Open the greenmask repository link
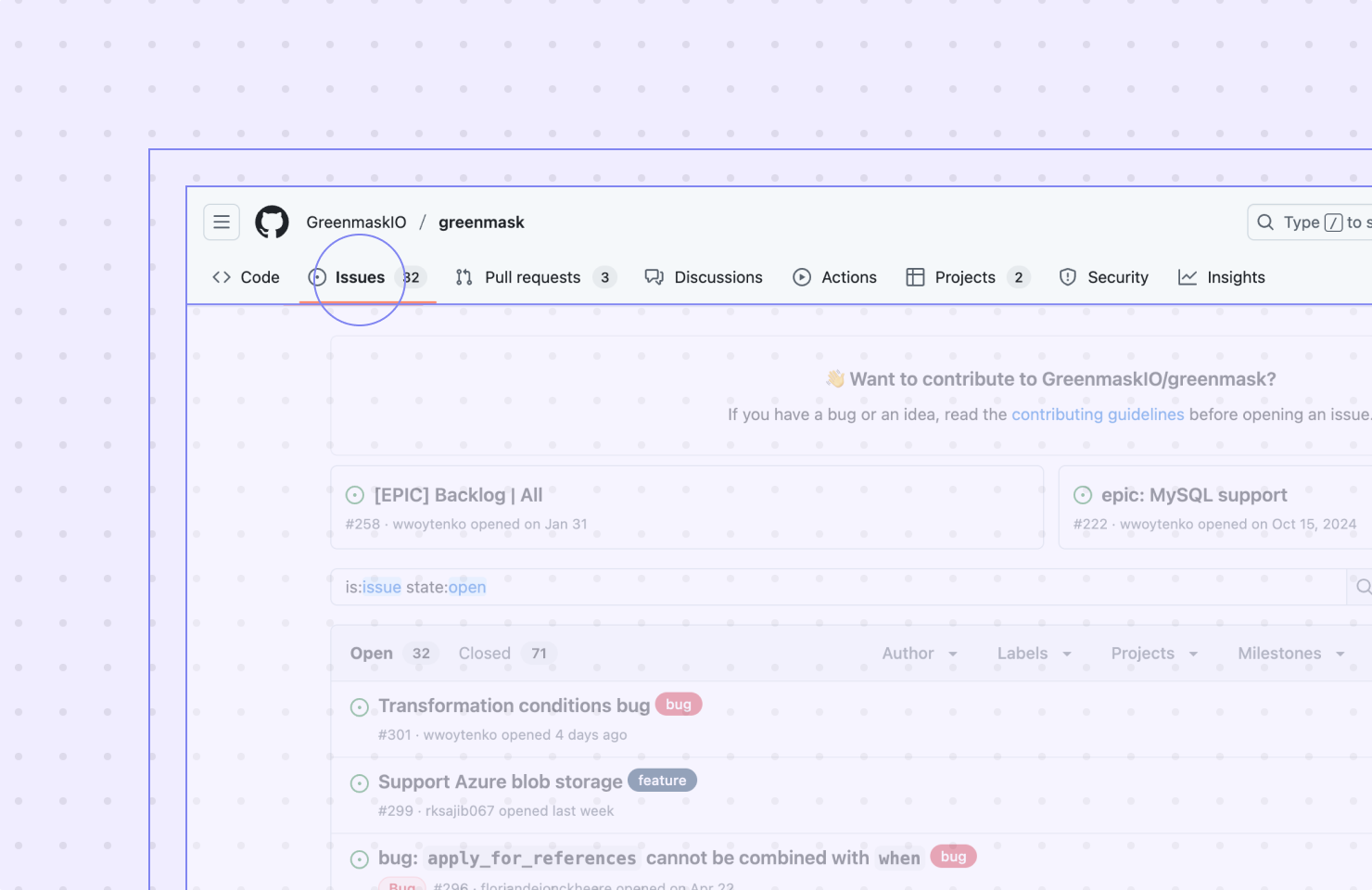Viewport: 1372px width, 890px height. pos(481,222)
